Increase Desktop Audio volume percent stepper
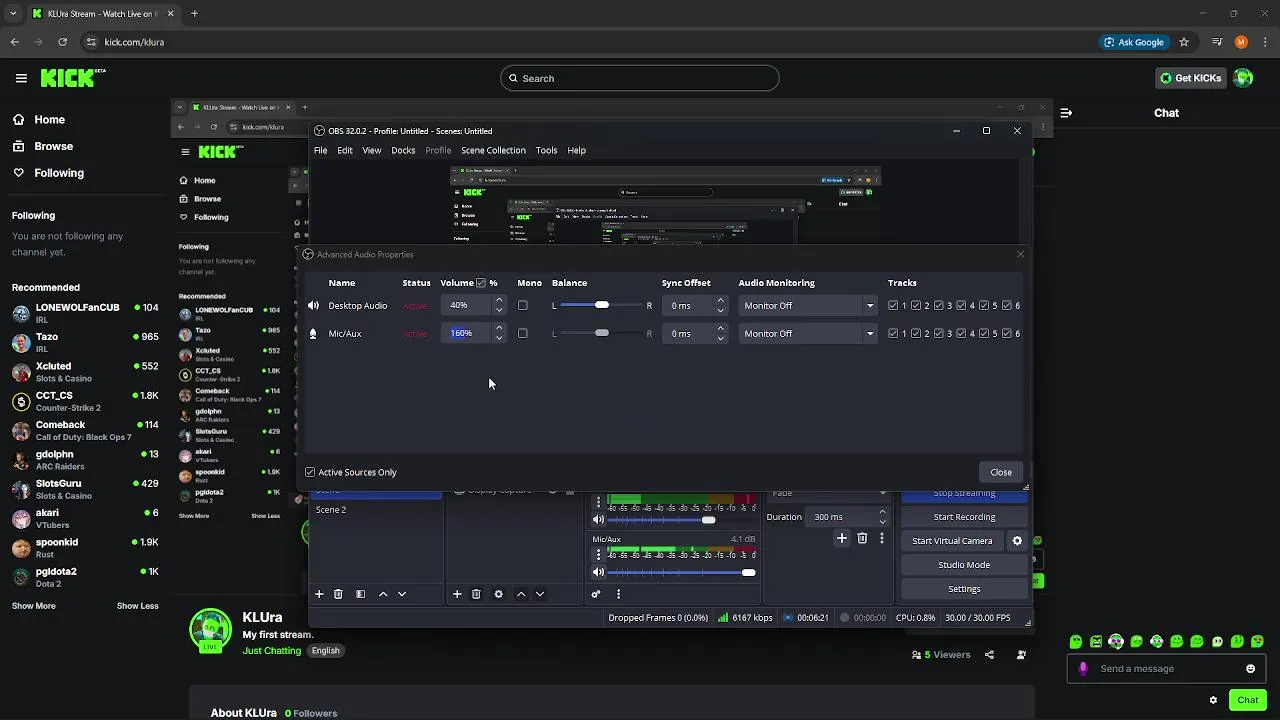Screen dimensions: 1280x720 point(499,300)
